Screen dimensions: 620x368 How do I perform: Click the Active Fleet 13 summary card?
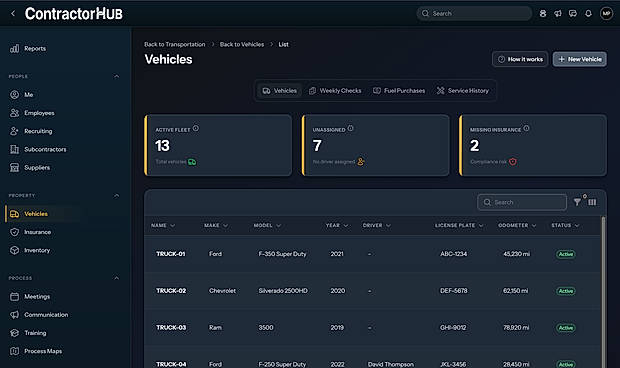[x=218, y=145]
